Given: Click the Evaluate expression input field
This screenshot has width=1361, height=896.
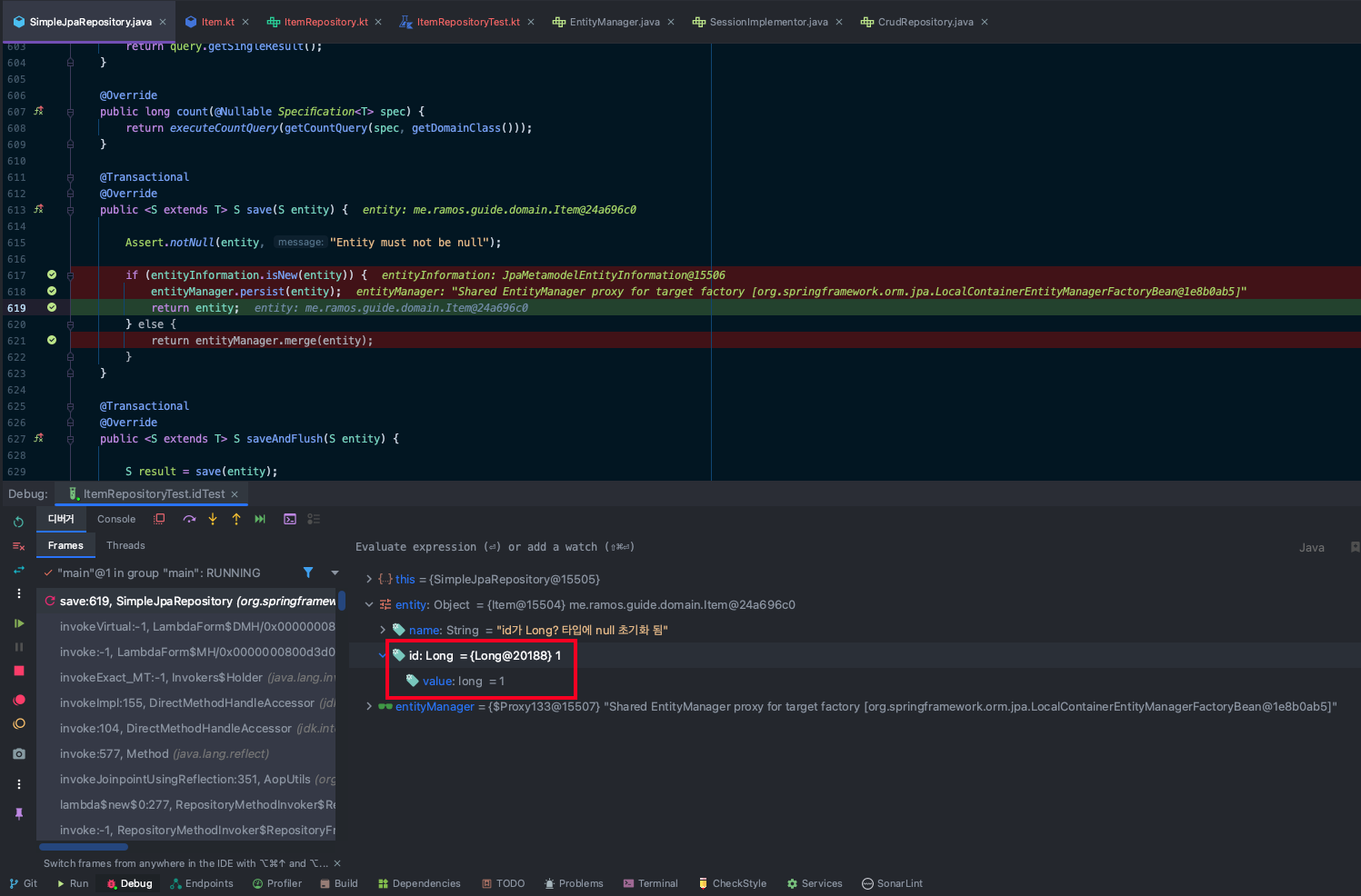Looking at the screenshot, I should [818, 547].
